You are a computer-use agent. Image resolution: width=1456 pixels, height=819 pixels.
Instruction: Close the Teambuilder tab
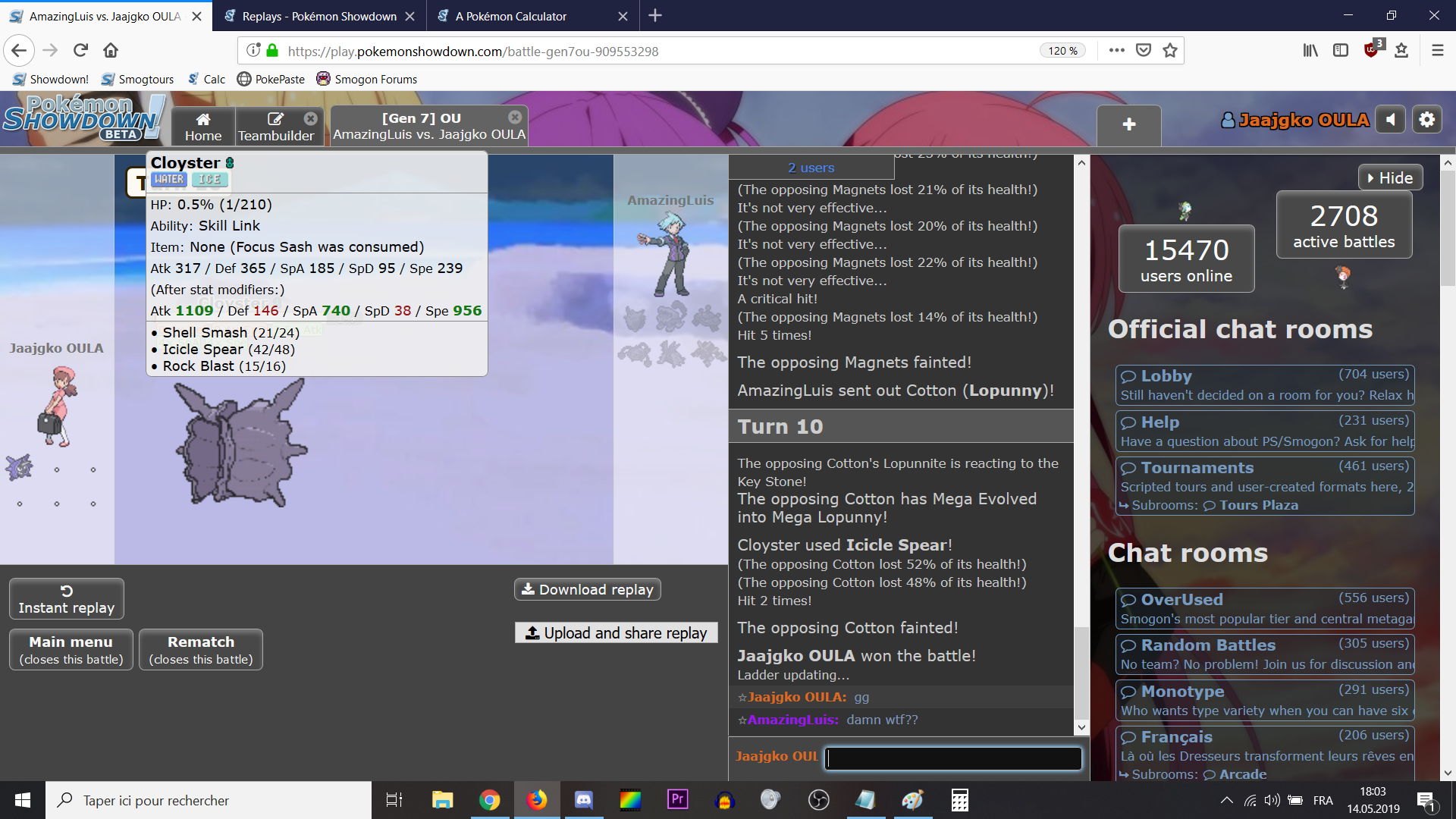(310, 118)
